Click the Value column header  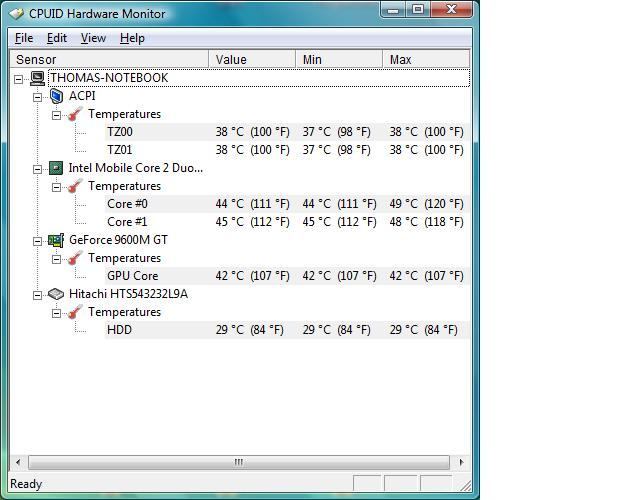pos(252,60)
